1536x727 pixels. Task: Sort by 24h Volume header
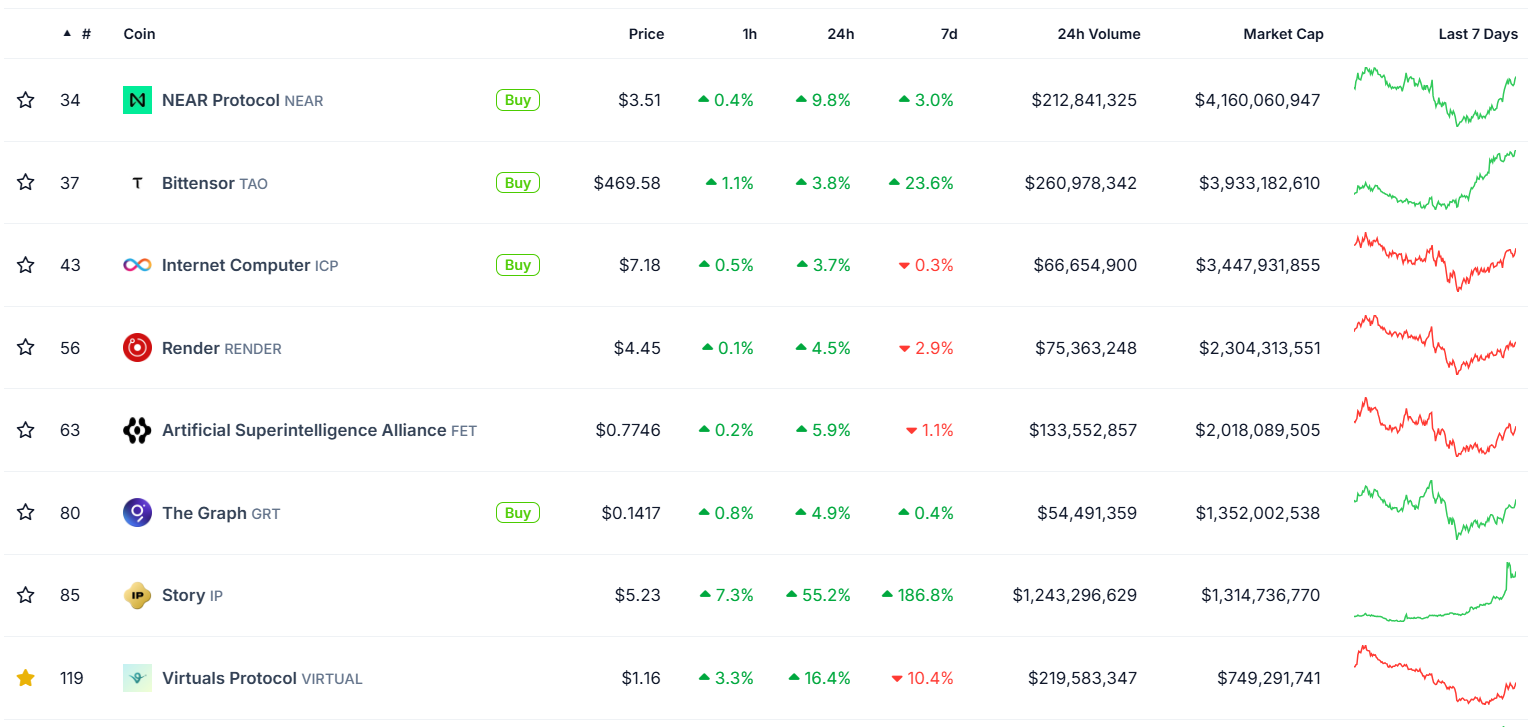coord(1099,34)
